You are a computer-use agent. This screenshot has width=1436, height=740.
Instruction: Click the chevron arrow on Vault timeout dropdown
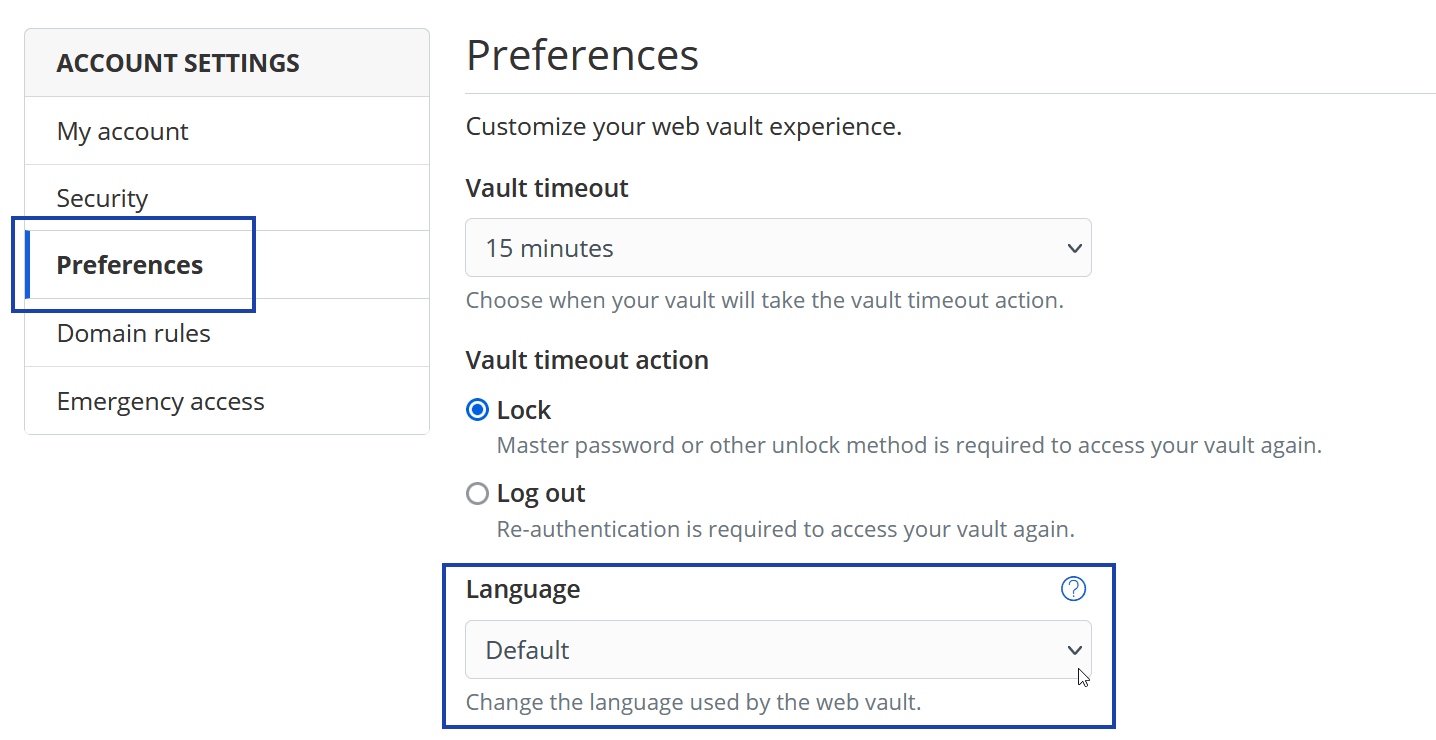tap(1075, 248)
